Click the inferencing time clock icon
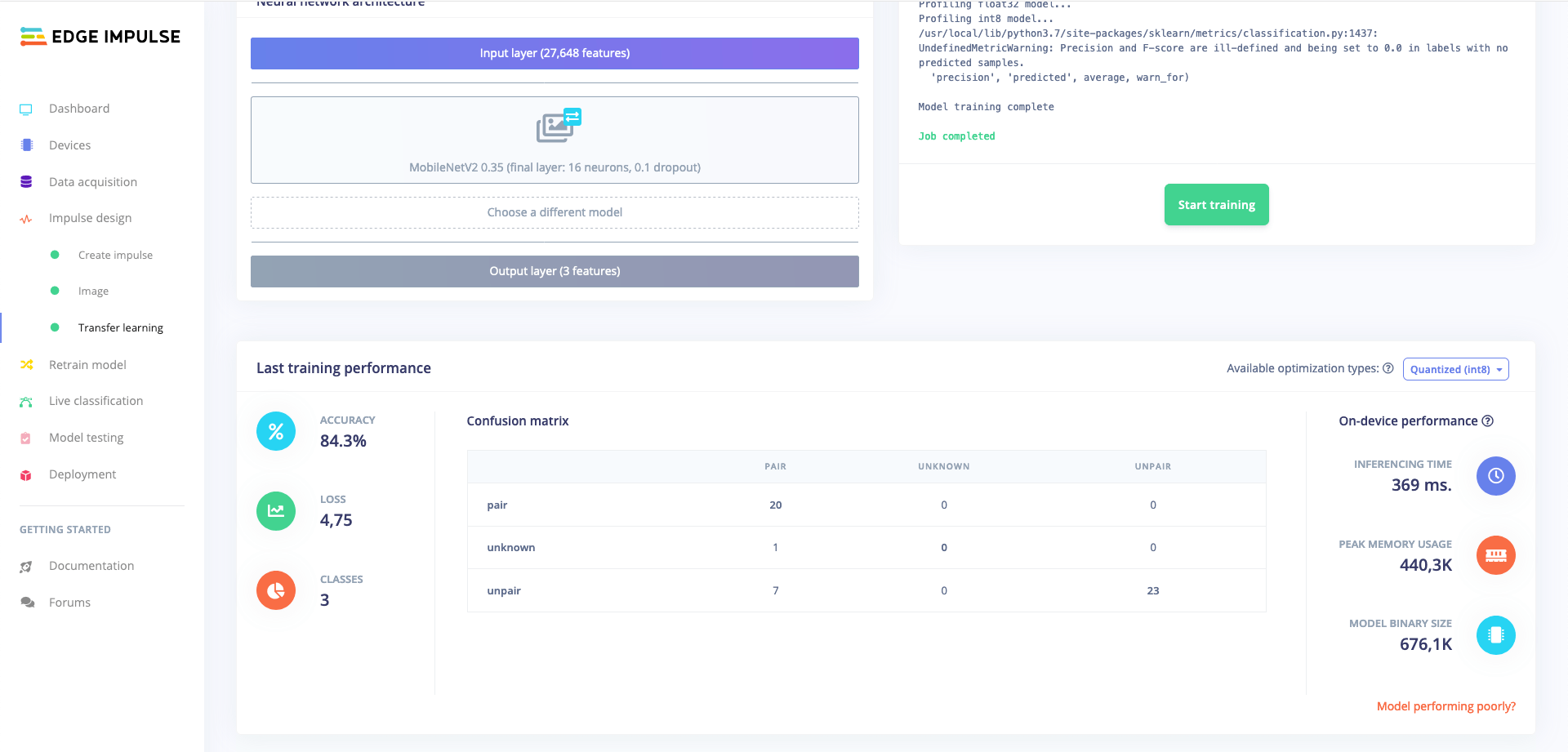This screenshot has height=752, width=1568. (x=1495, y=476)
